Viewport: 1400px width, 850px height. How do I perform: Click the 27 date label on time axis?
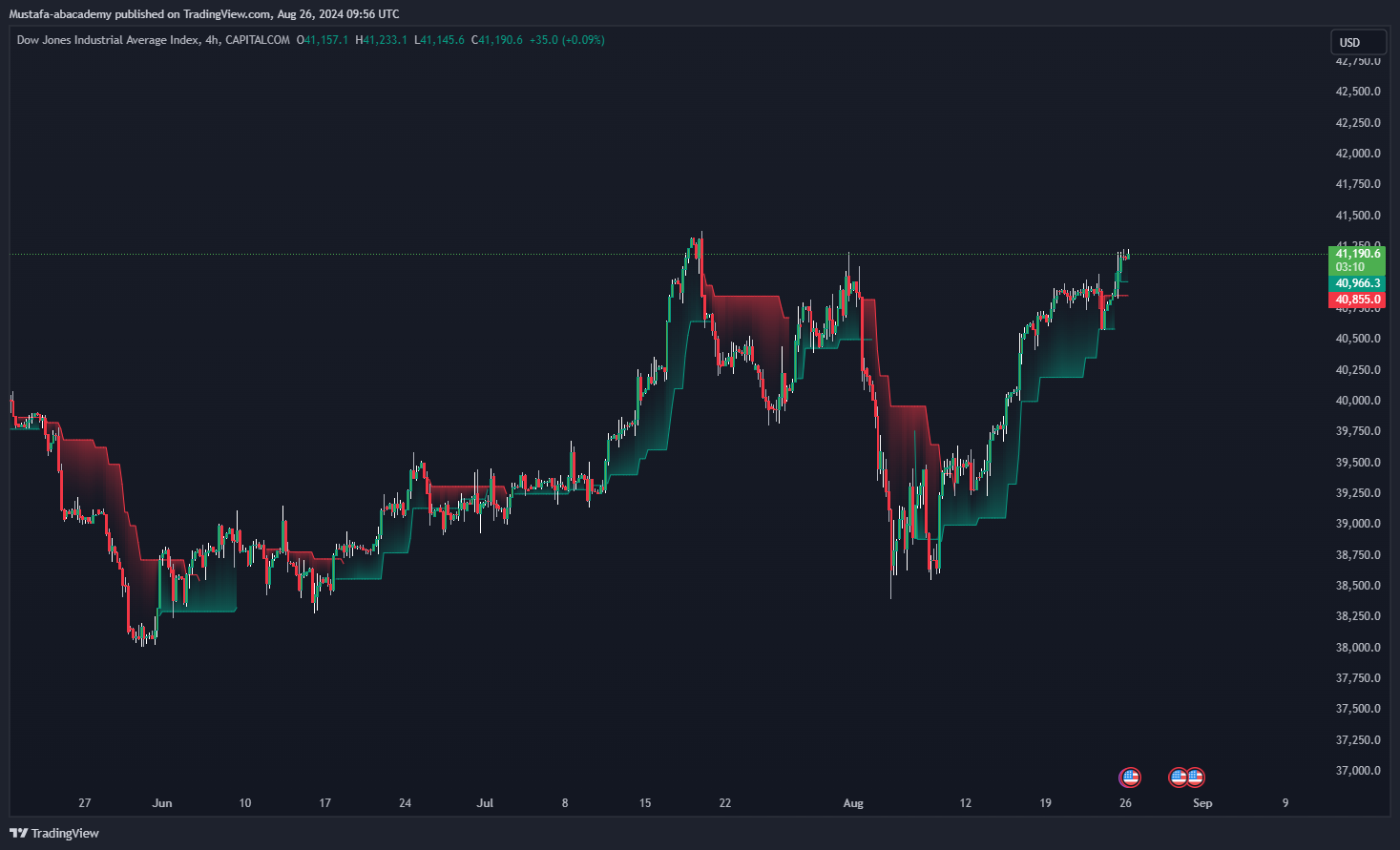coord(85,803)
